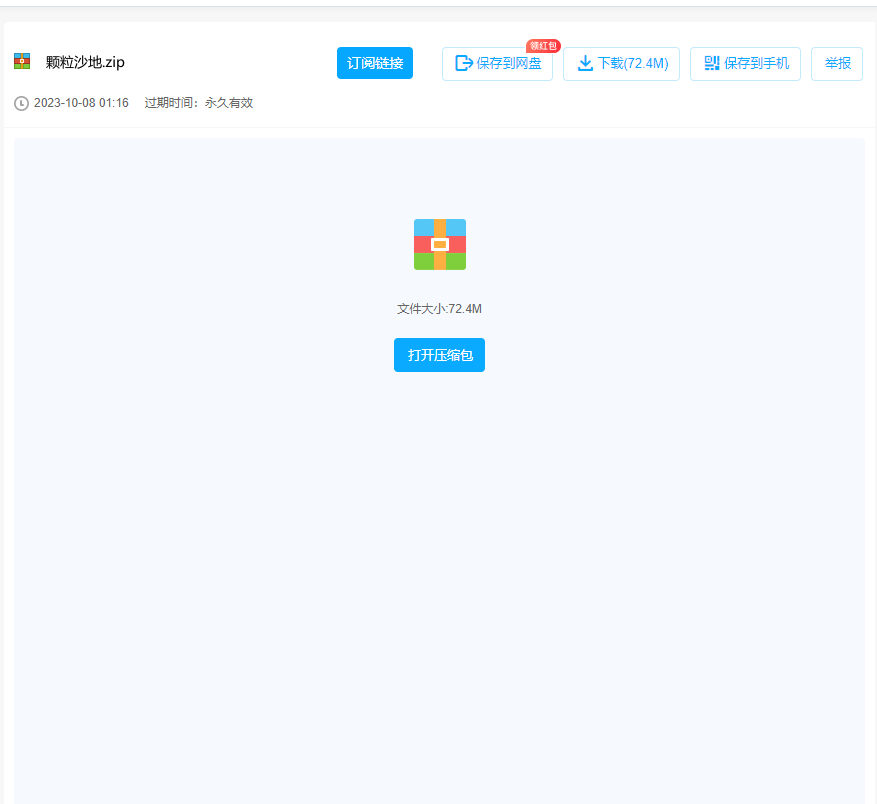Click 保存到网盘 button

497,64
